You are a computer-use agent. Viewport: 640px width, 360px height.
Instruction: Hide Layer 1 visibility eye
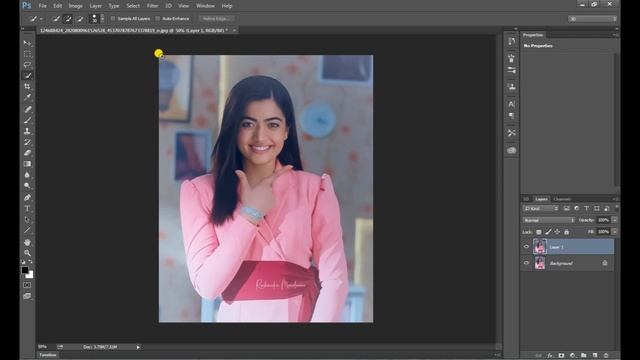tap(526, 247)
